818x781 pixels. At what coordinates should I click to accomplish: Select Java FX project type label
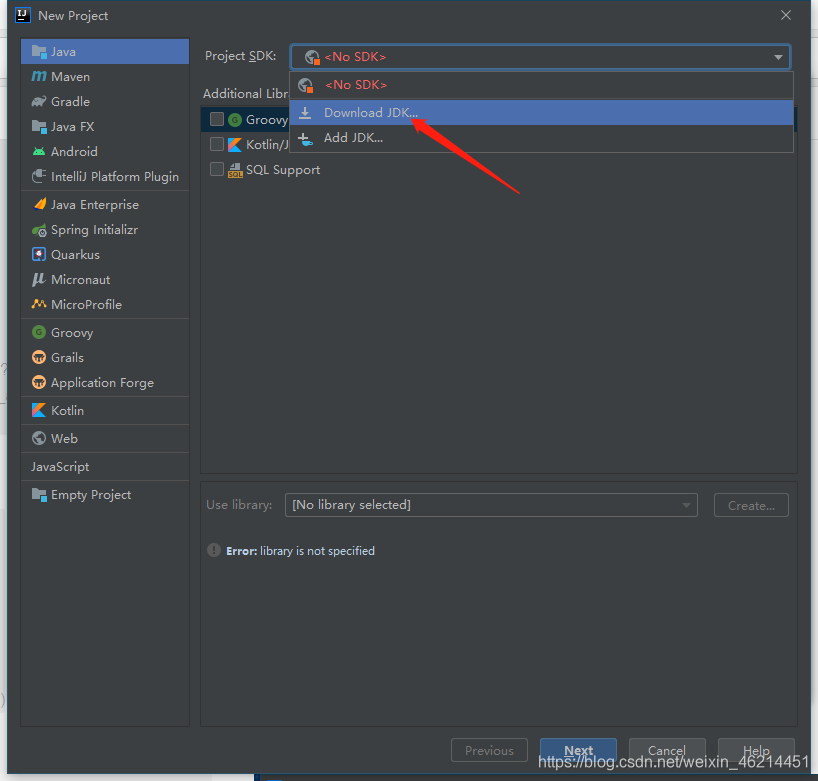click(73, 127)
